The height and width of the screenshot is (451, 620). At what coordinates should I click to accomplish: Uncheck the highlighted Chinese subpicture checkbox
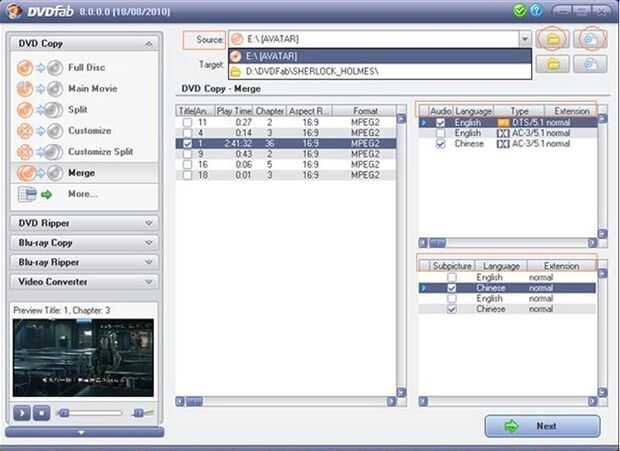tap(452, 288)
